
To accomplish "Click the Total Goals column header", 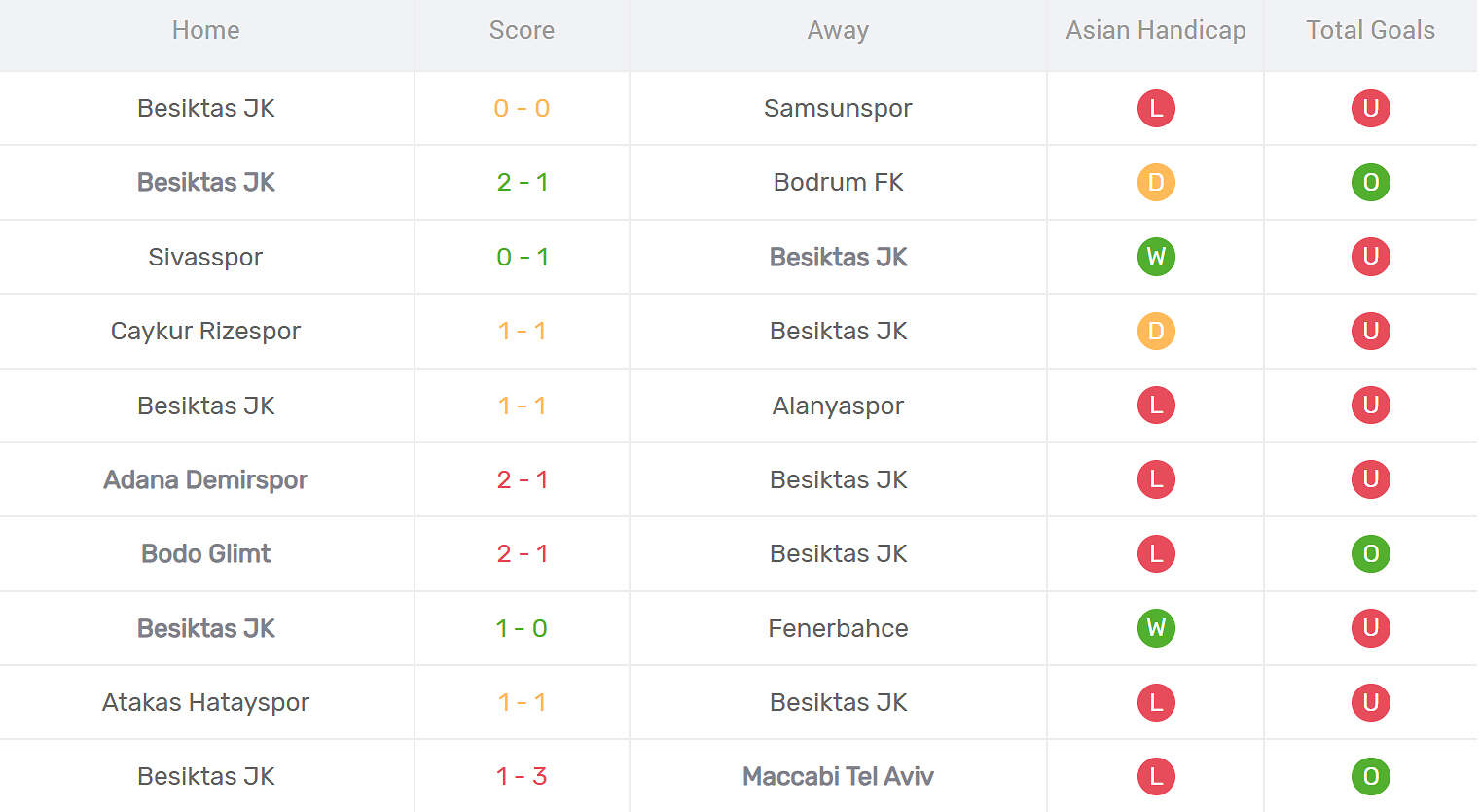I will coord(1370,31).
